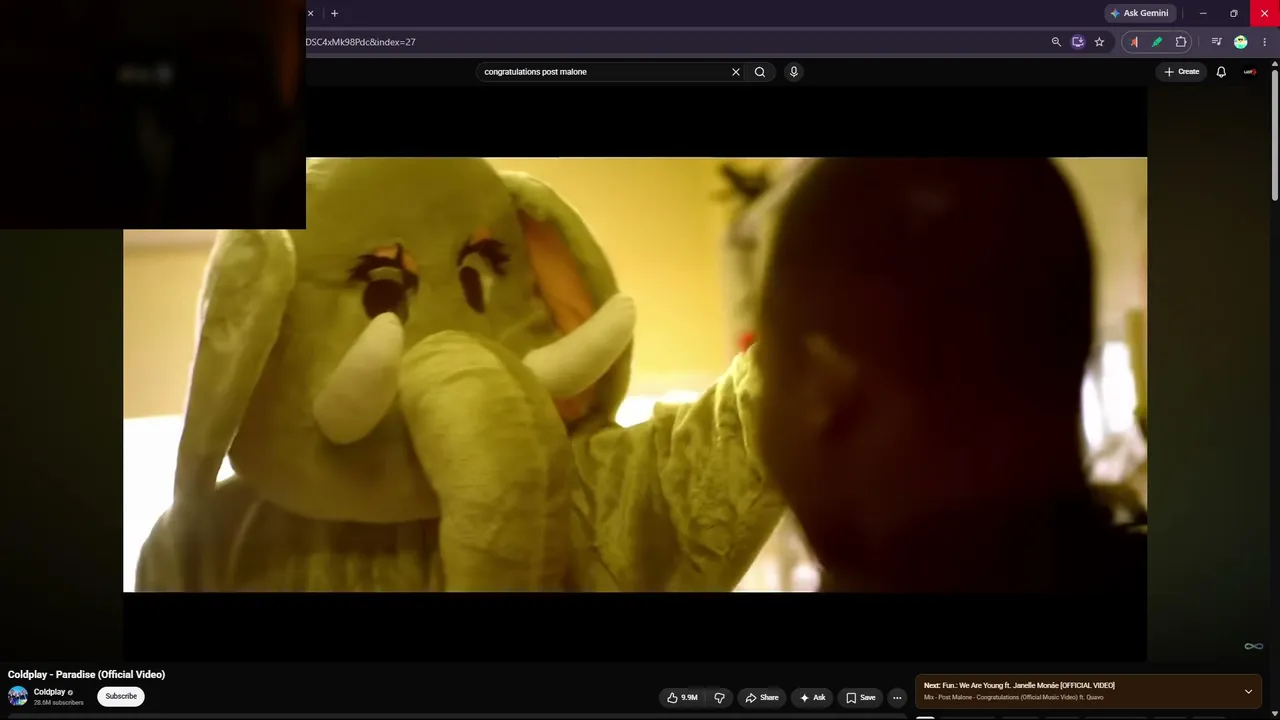This screenshot has height=720, width=1280.
Task: Click the YouTube search magnifier button
Action: 760,72
